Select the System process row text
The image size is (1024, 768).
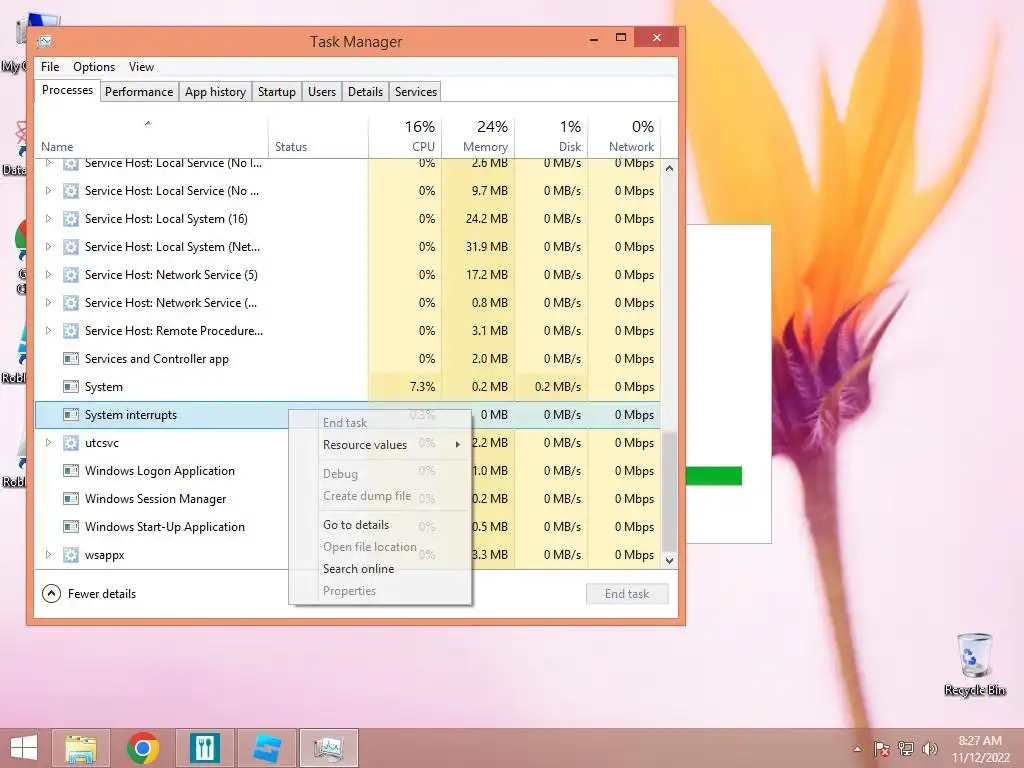coord(104,387)
